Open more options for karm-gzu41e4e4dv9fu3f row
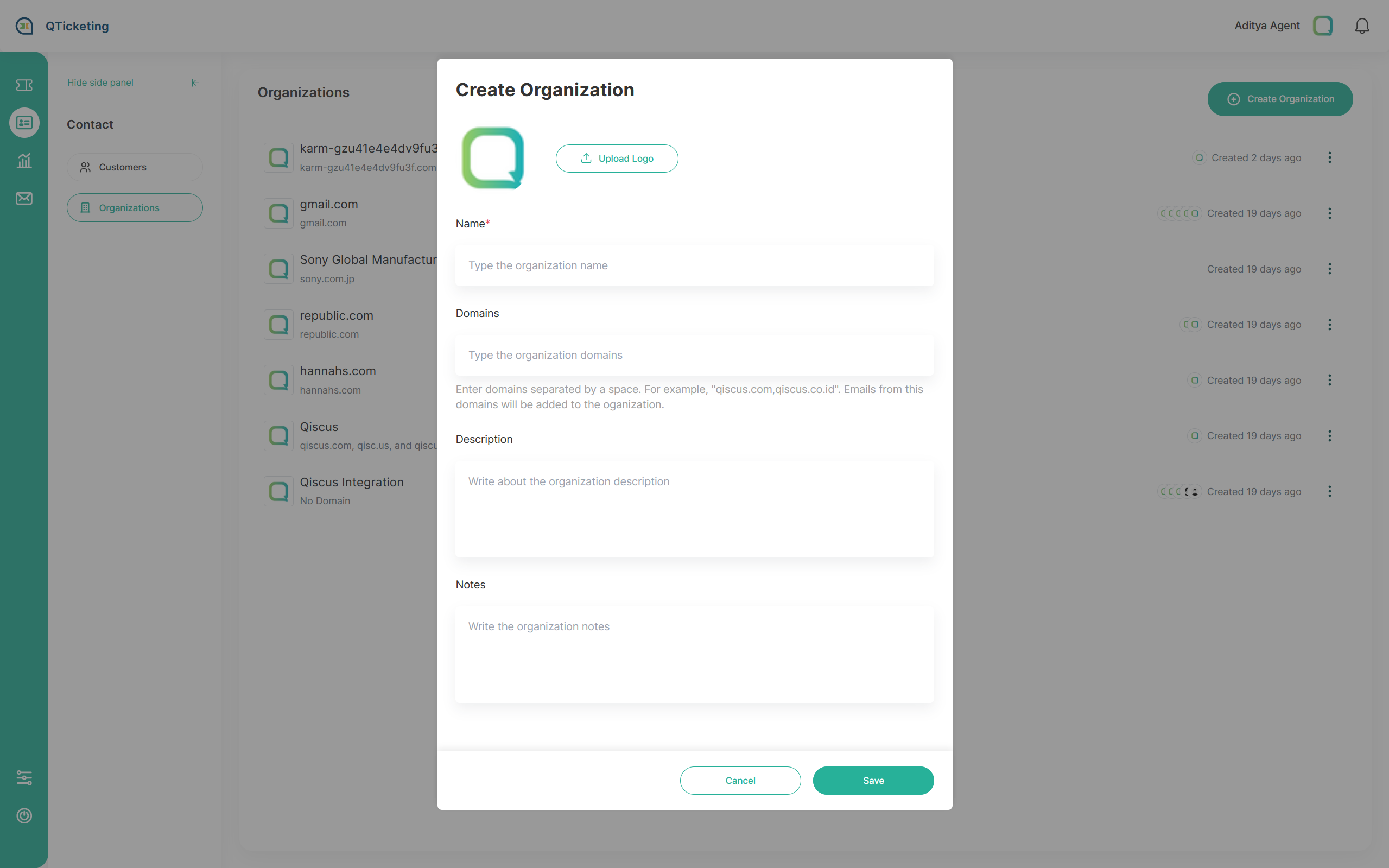Screen dimensions: 1389x868 tap(1329, 158)
